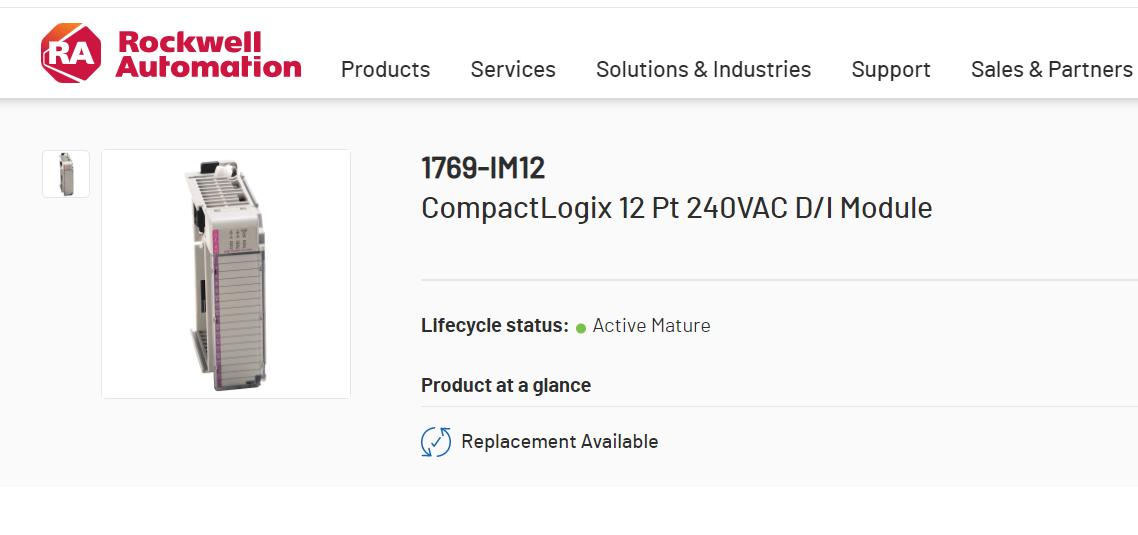Select the small product thumbnail image
This screenshot has width=1138, height=535.
point(66,174)
